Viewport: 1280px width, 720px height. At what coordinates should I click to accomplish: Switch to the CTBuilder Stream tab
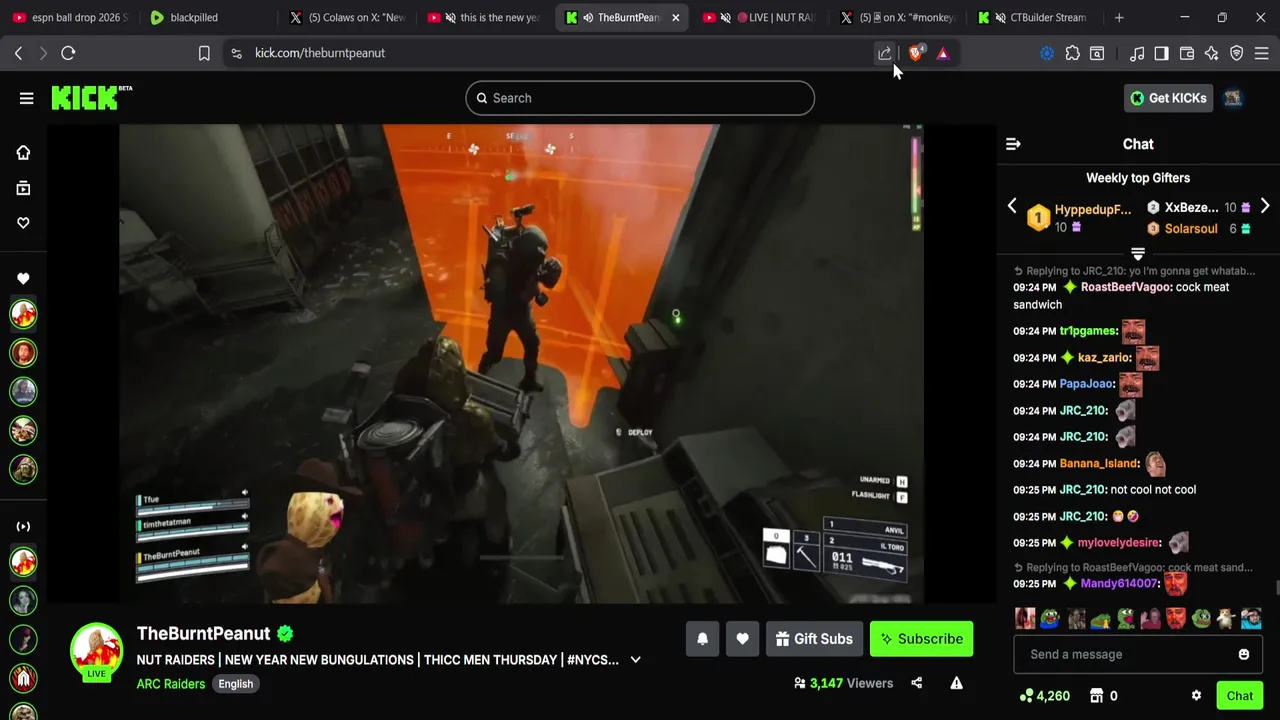(1035, 17)
